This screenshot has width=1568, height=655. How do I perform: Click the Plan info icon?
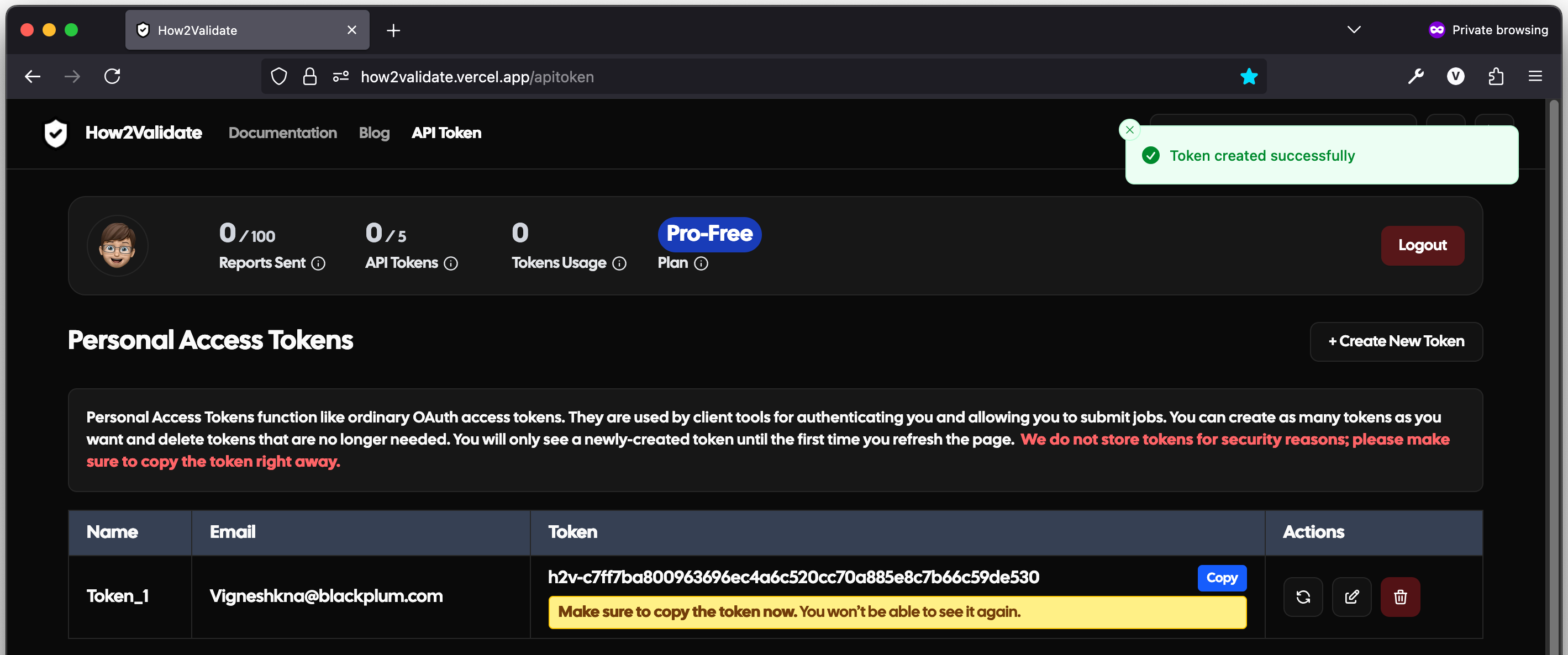tap(701, 263)
